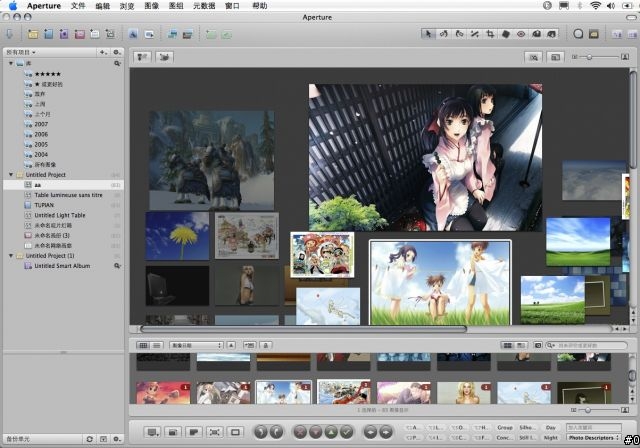Image resolution: width=640 pixels, height=448 pixels.
Task: Select the Lift tool
Action: pyautogui.click(x=536, y=34)
